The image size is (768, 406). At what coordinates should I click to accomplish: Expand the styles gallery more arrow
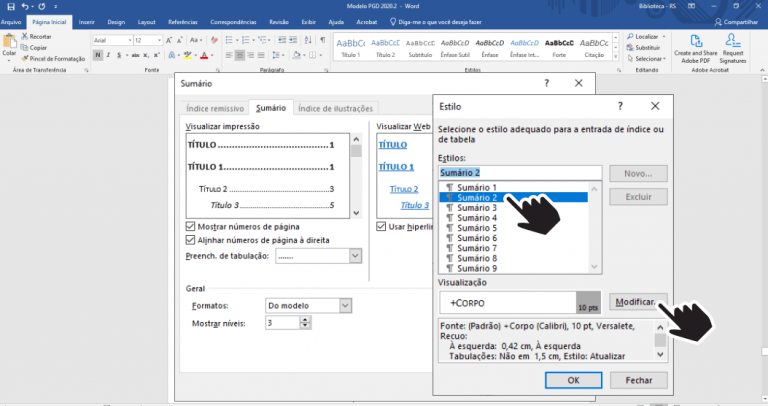coord(616,57)
